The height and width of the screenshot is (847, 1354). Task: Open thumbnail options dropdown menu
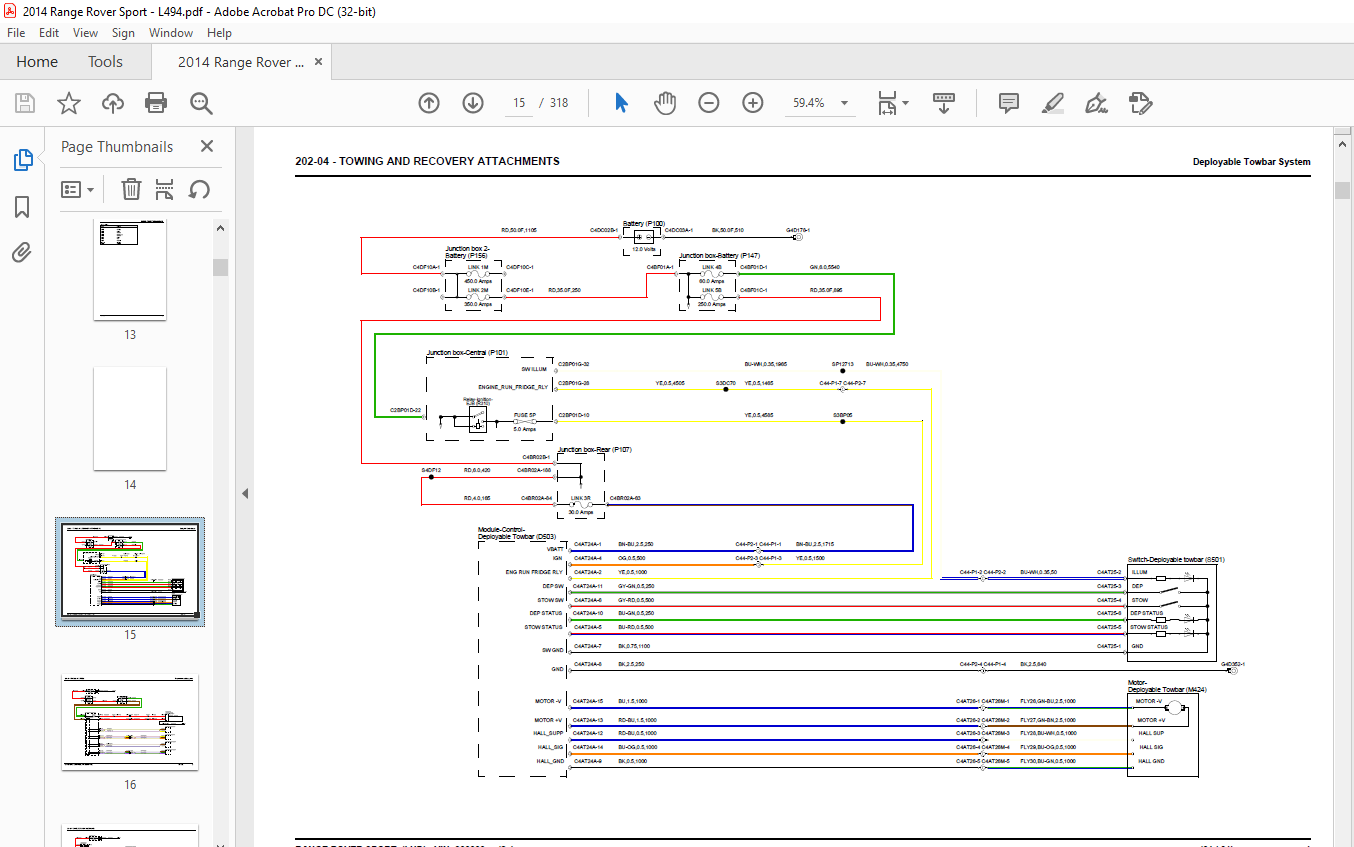pos(77,189)
